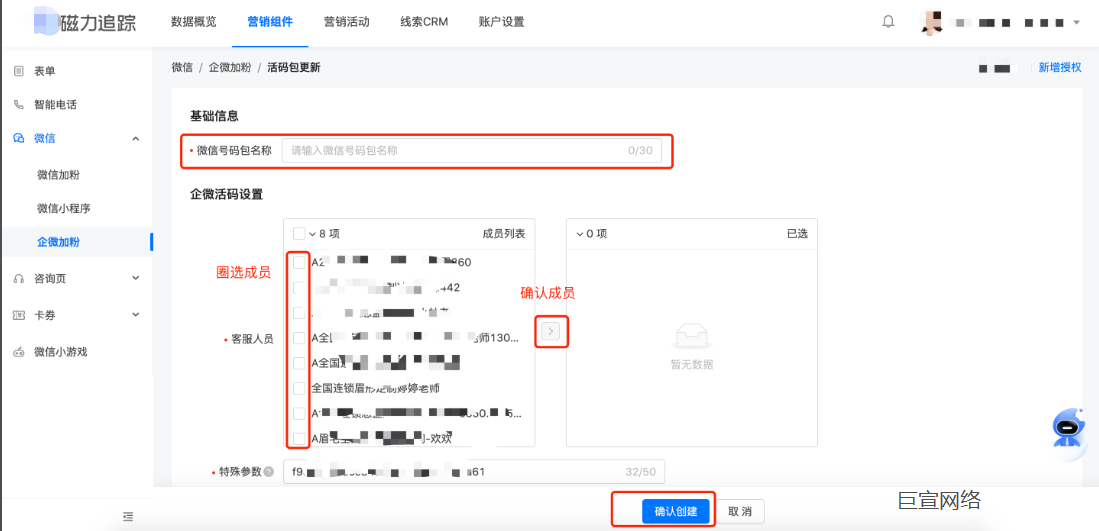
Task: Click the 微信 chat icon in sidebar
Action: pos(19,138)
